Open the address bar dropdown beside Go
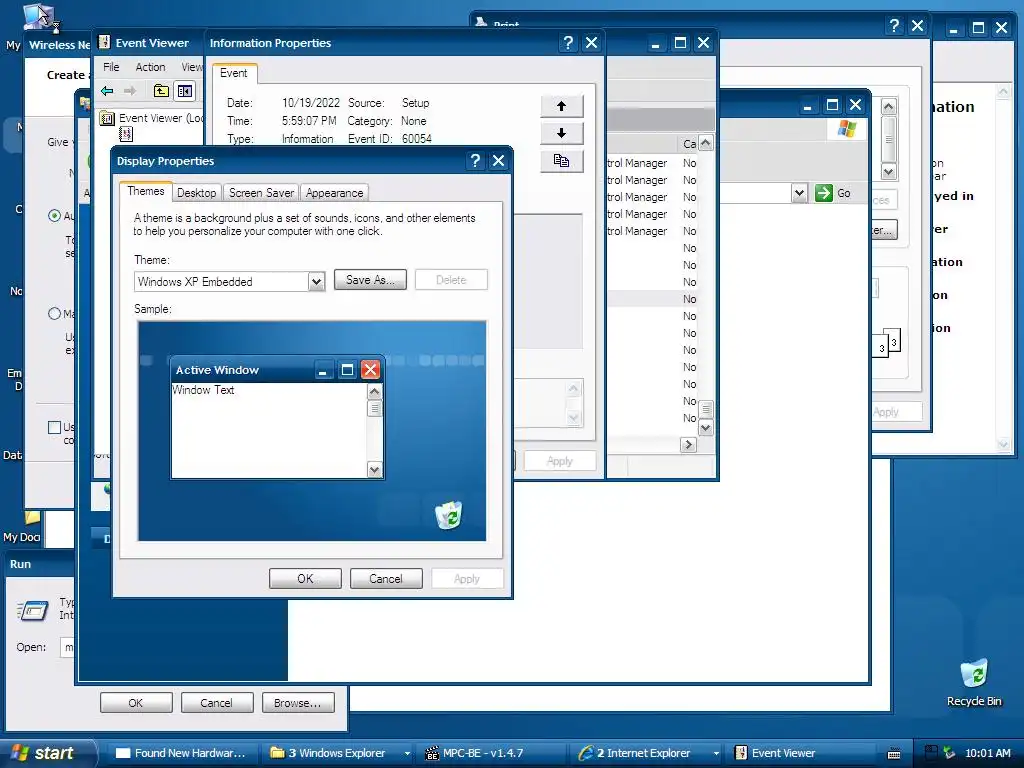The image size is (1024, 768). pyautogui.click(x=799, y=193)
